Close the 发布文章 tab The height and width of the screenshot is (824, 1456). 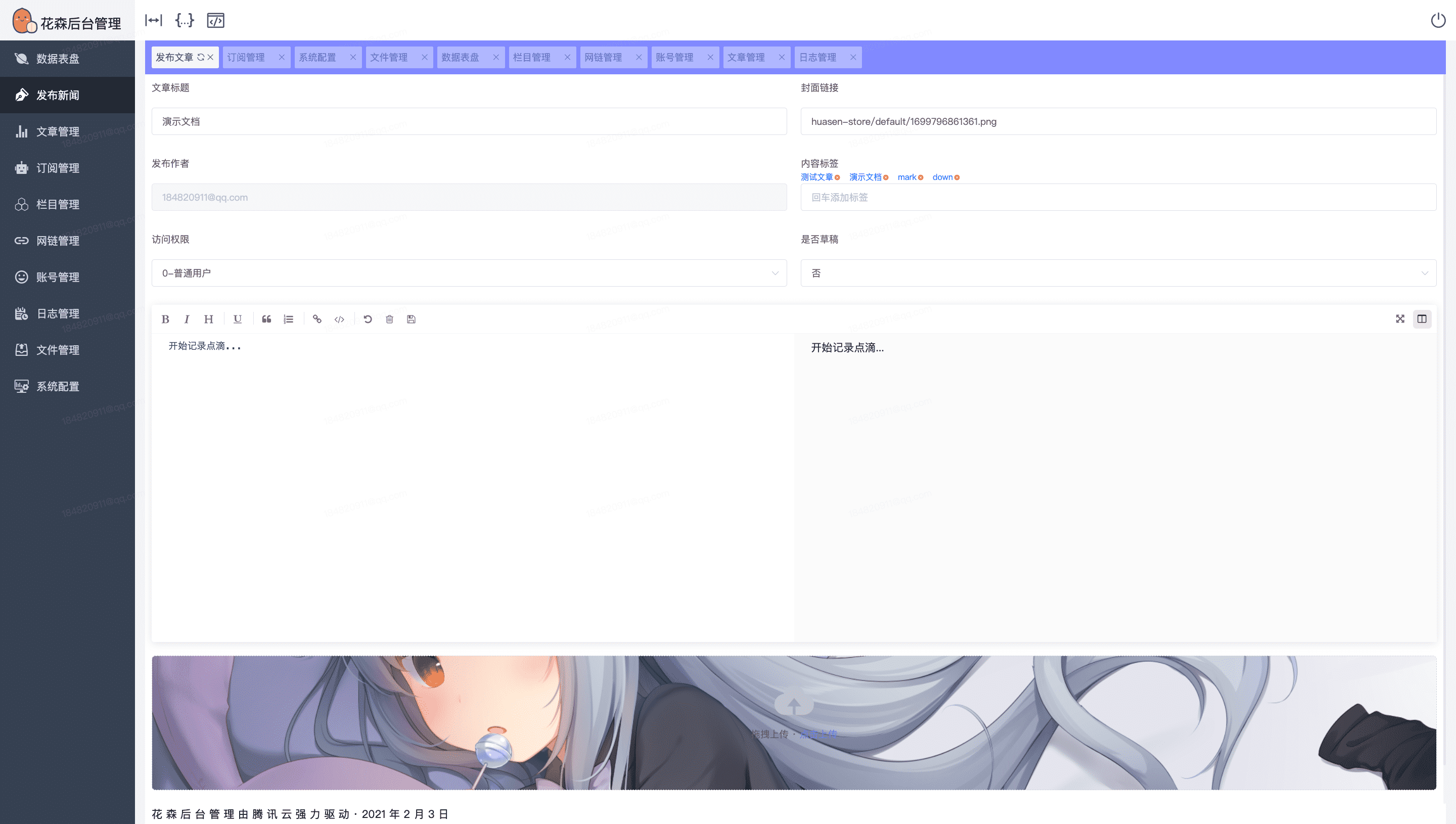(210, 57)
